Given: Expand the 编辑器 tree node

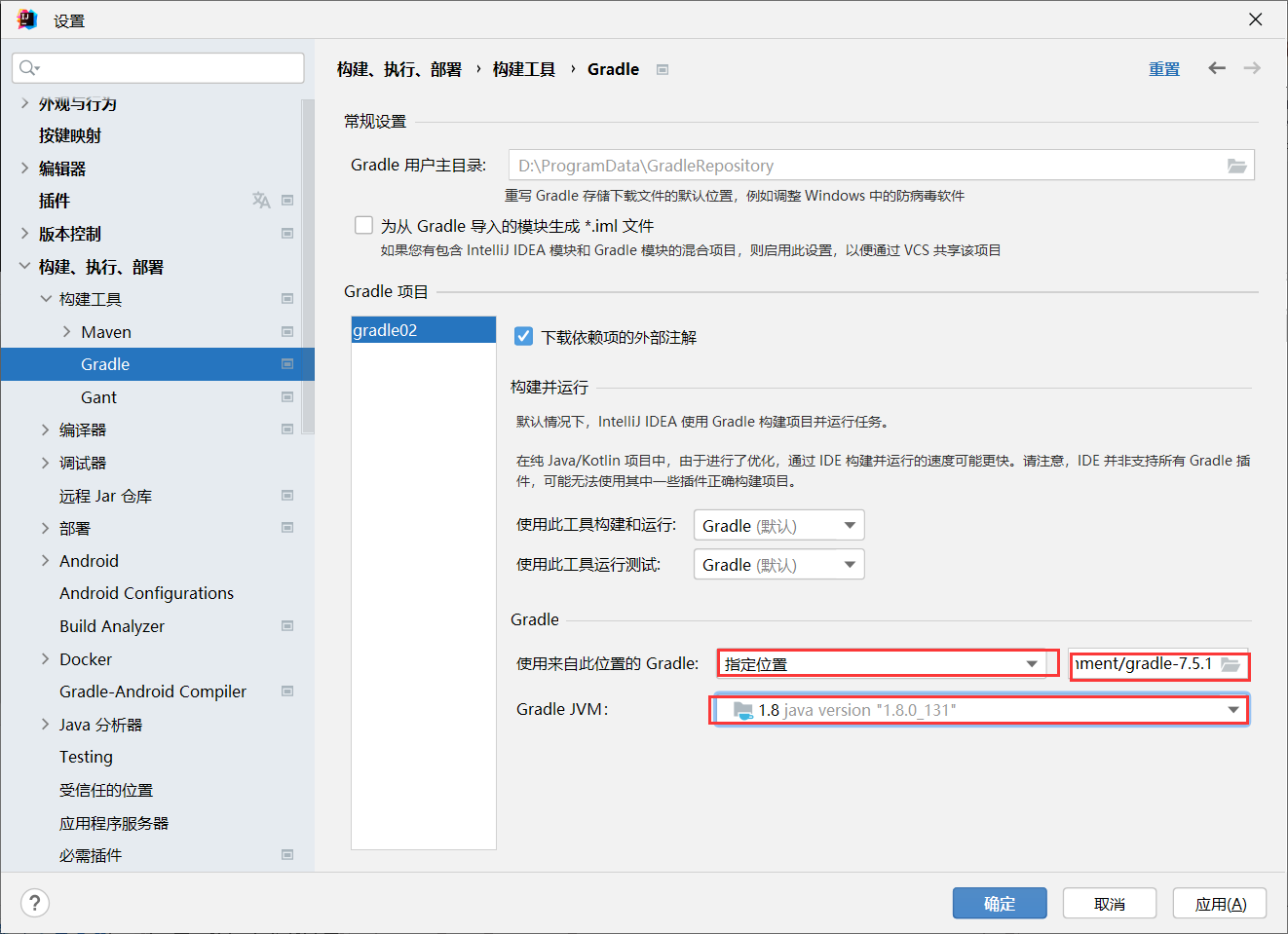Looking at the screenshot, I should pyautogui.click(x=24, y=168).
